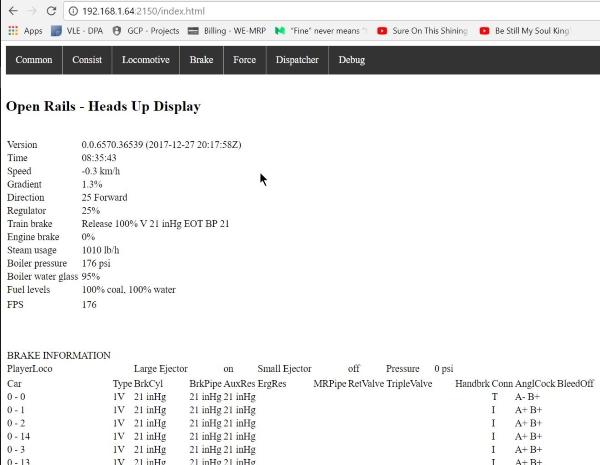Click the AnglCock column header
Image resolution: width=600 pixels, height=465 pixels.
pyautogui.click(x=535, y=383)
